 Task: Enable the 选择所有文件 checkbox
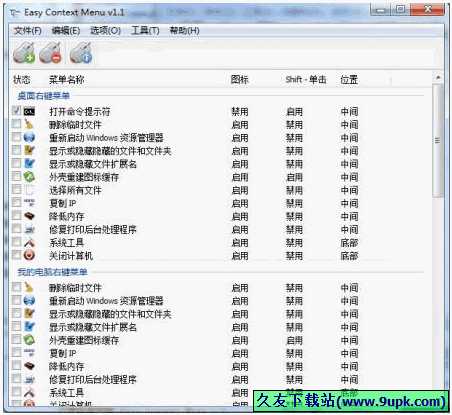click(16, 189)
